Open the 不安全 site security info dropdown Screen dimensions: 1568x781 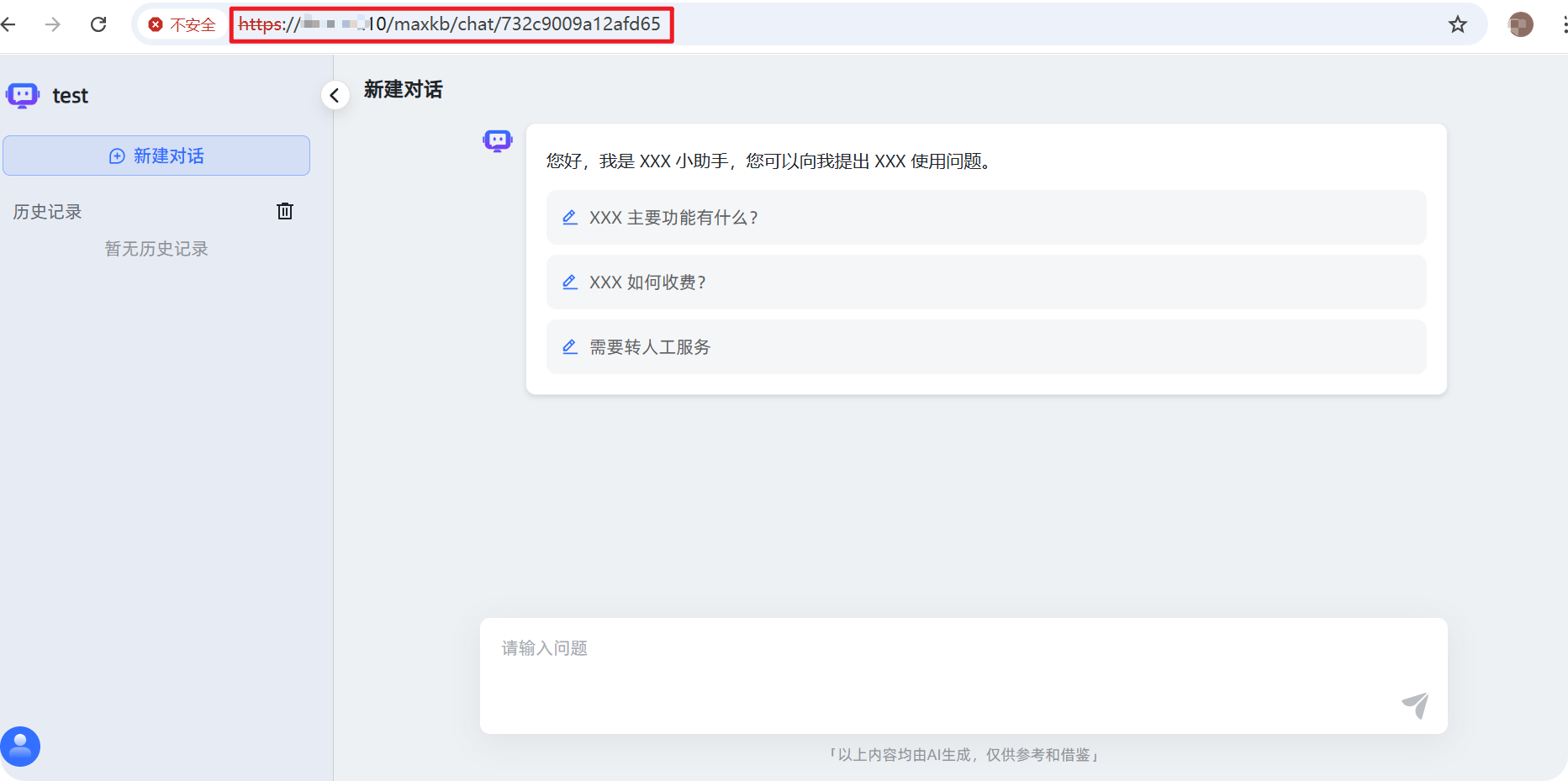182,24
